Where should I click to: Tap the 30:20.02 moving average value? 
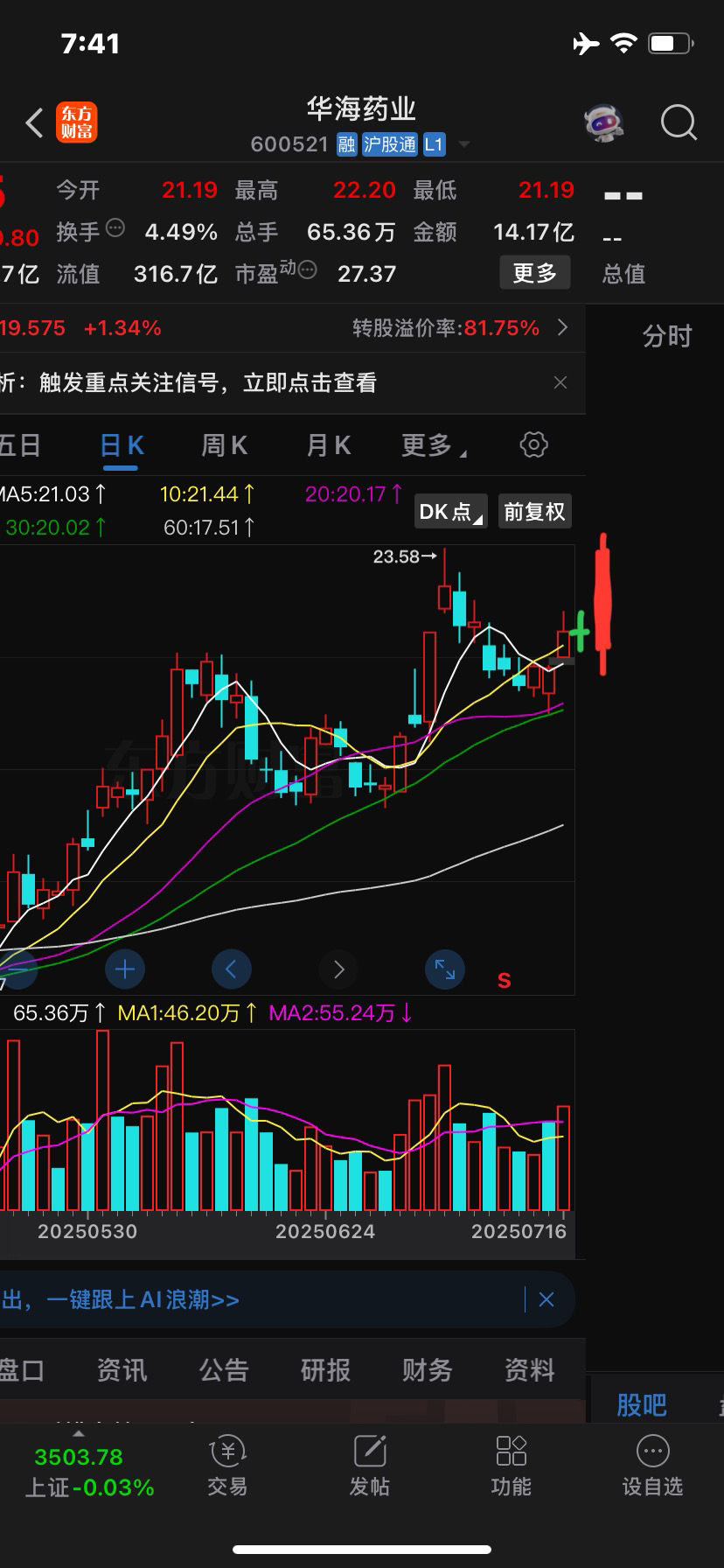[x=56, y=527]
